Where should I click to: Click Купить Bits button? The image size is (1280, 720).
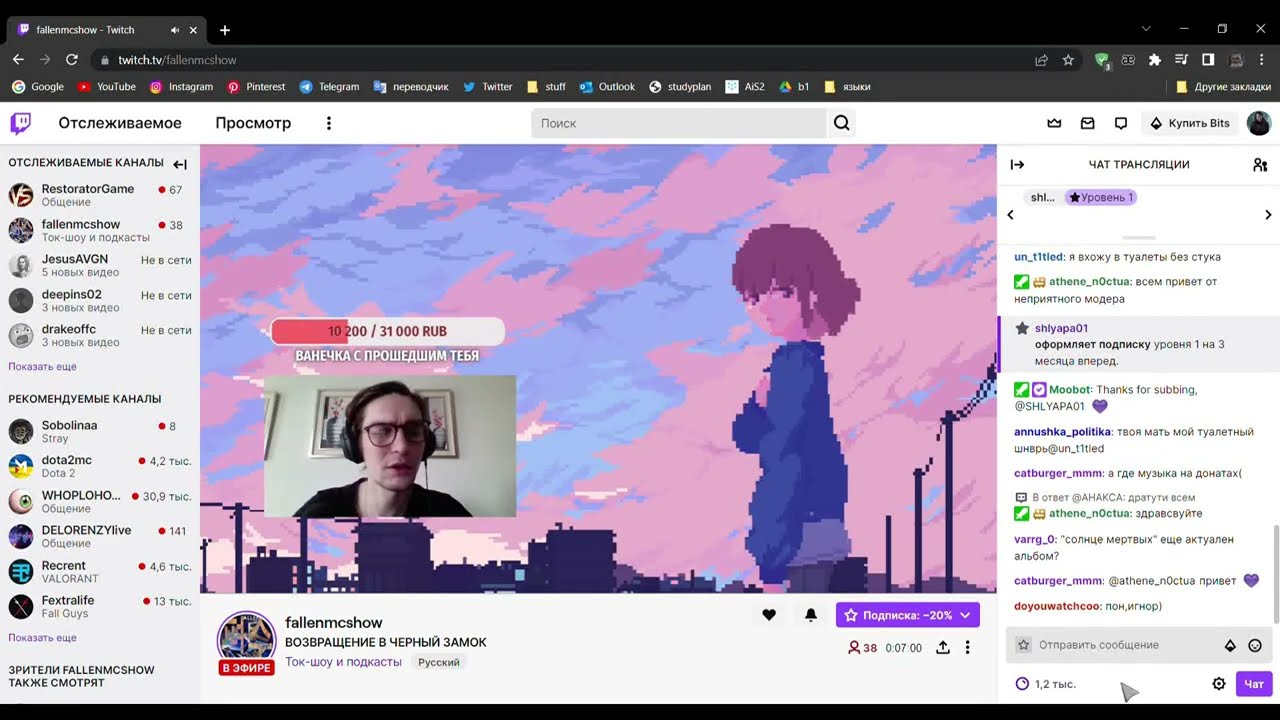click(1189, 123)
